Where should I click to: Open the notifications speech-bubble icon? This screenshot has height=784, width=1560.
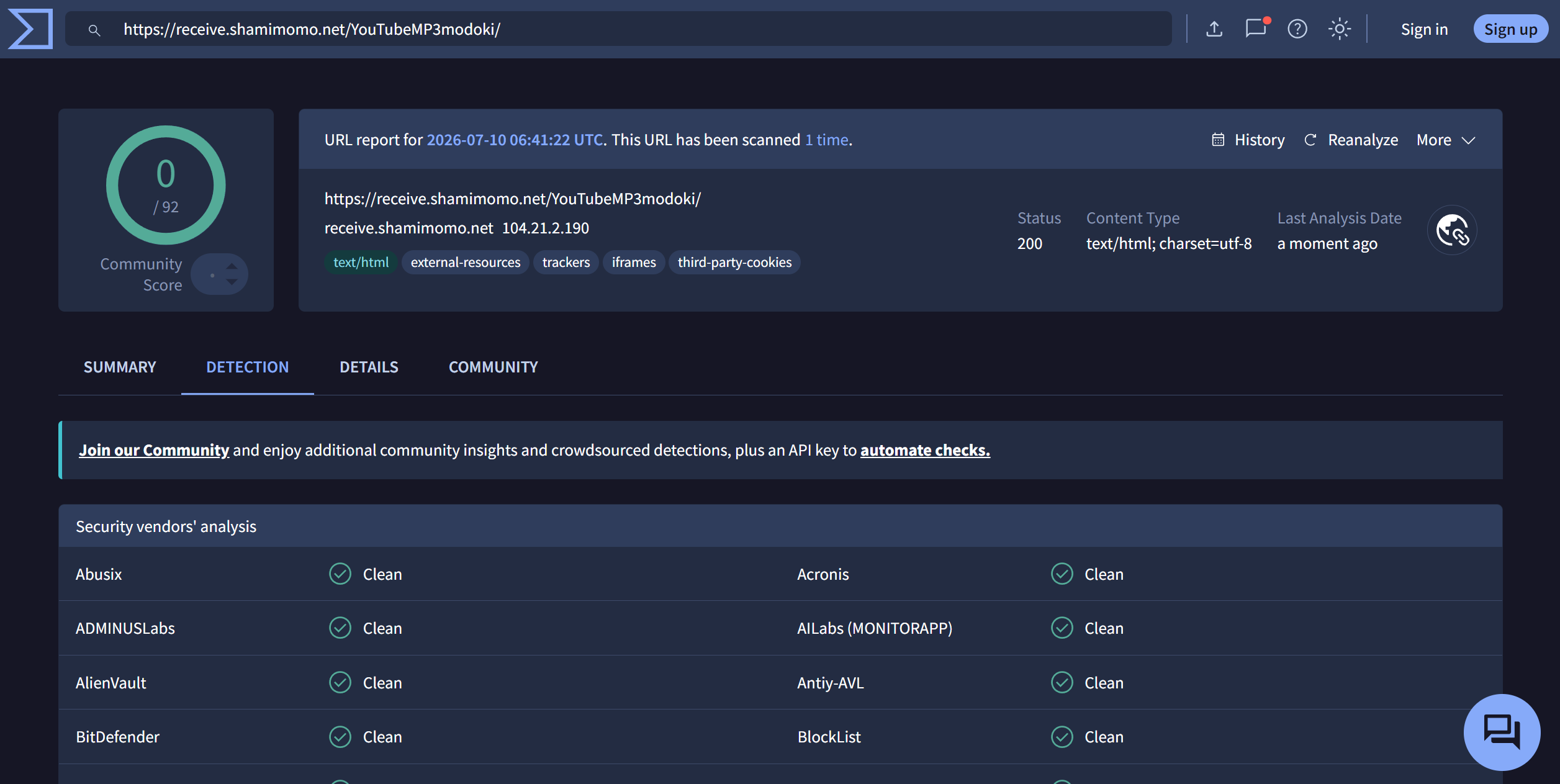coord(1256,29)
